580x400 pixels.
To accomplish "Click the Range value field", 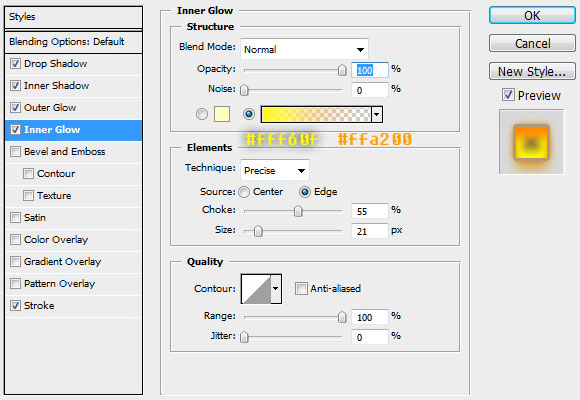I will point(370,317).
